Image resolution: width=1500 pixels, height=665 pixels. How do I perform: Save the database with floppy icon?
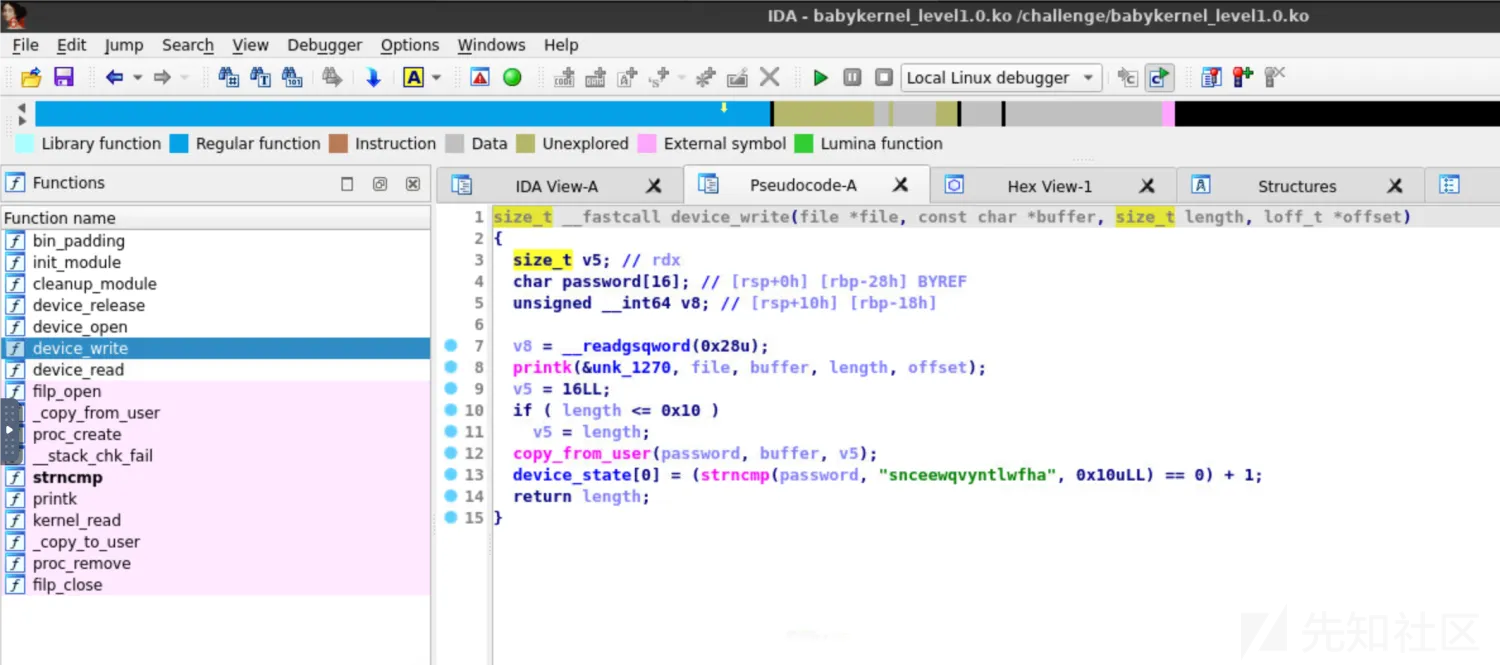[64, 77]
